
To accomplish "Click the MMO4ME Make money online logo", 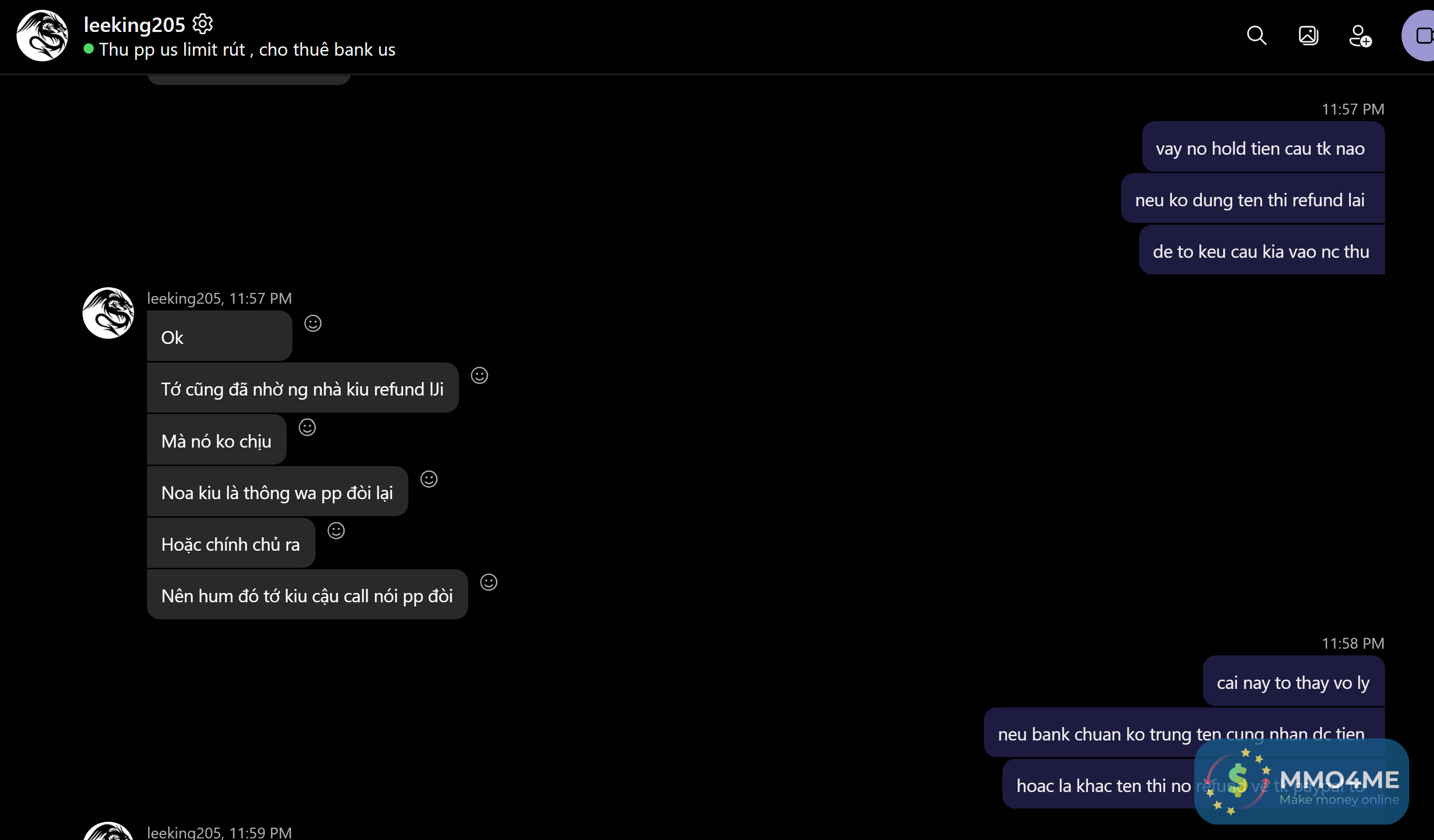I will pyautogui.click(x=1301, y=782).
